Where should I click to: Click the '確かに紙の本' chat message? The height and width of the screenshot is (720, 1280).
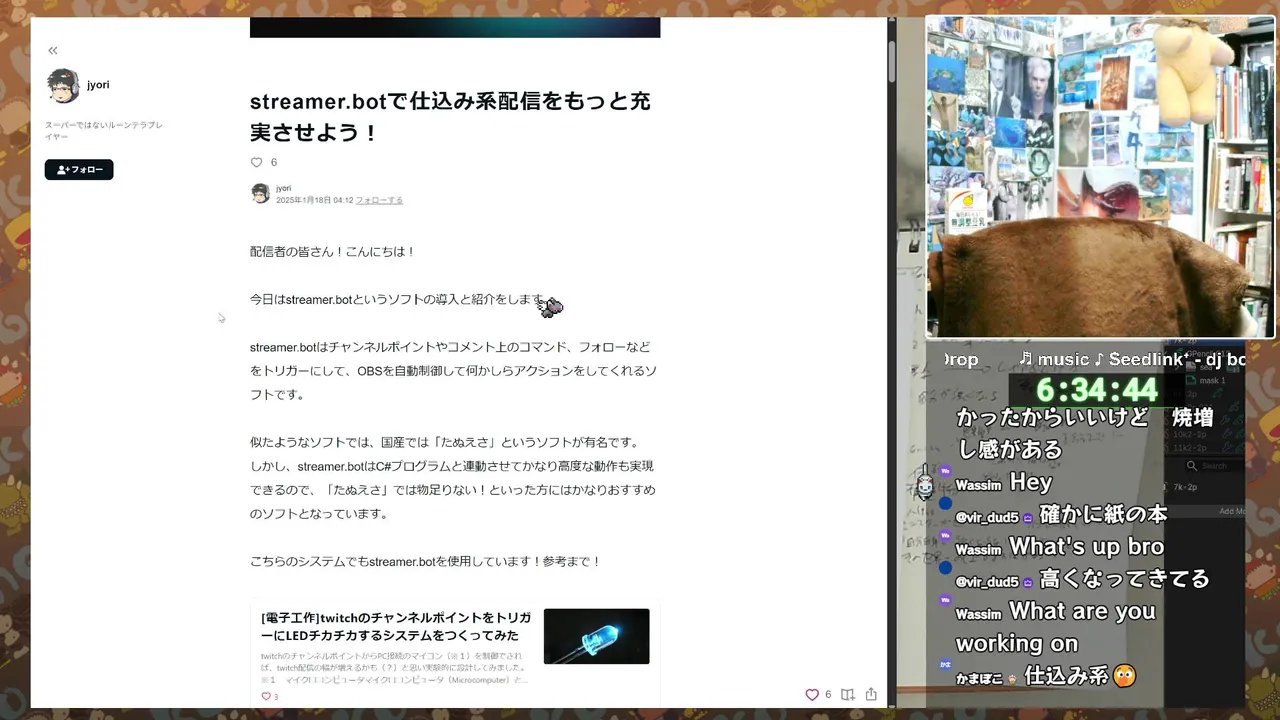click(1103, 514)
